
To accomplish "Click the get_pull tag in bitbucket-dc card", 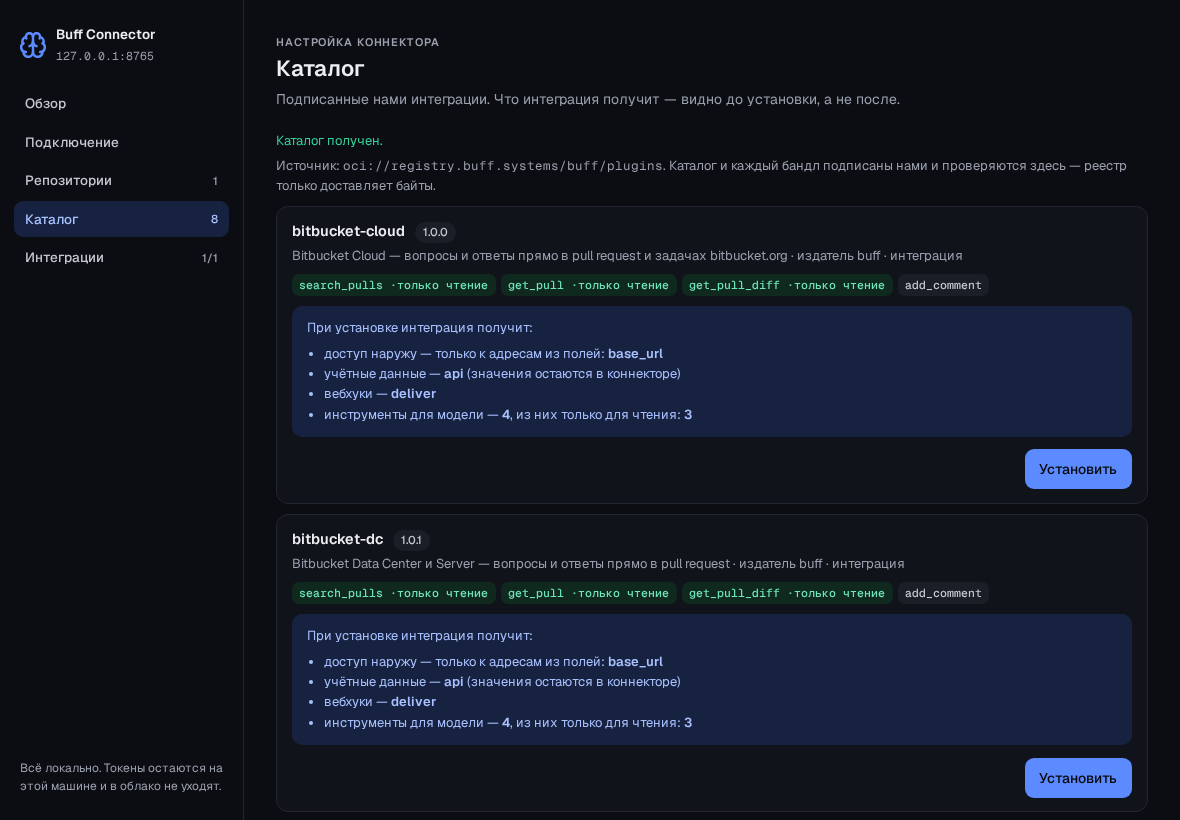I will click(588, 593).
